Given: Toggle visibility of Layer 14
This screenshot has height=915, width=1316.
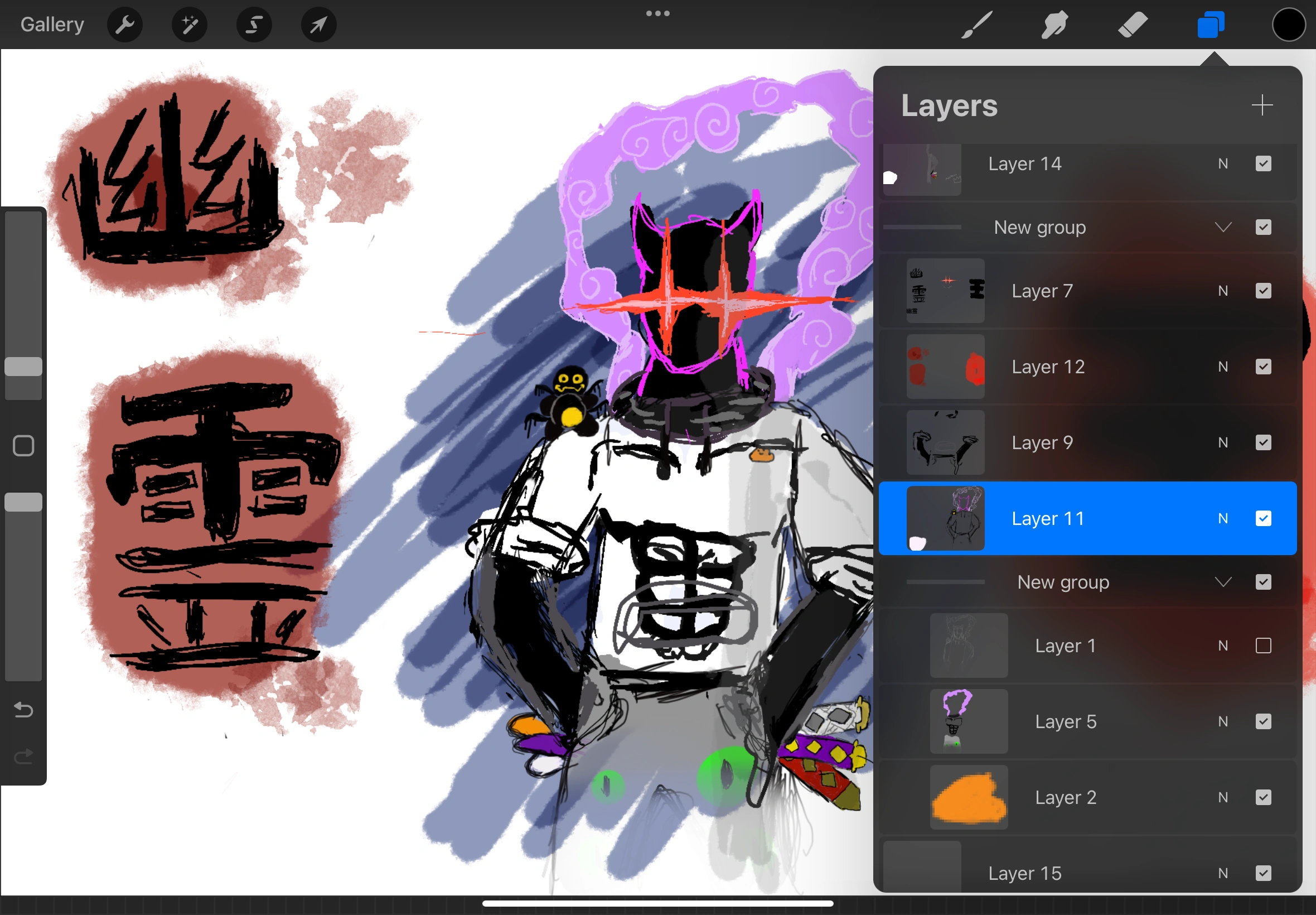Looking at the screenshot, I should (x=1264, y=163).
